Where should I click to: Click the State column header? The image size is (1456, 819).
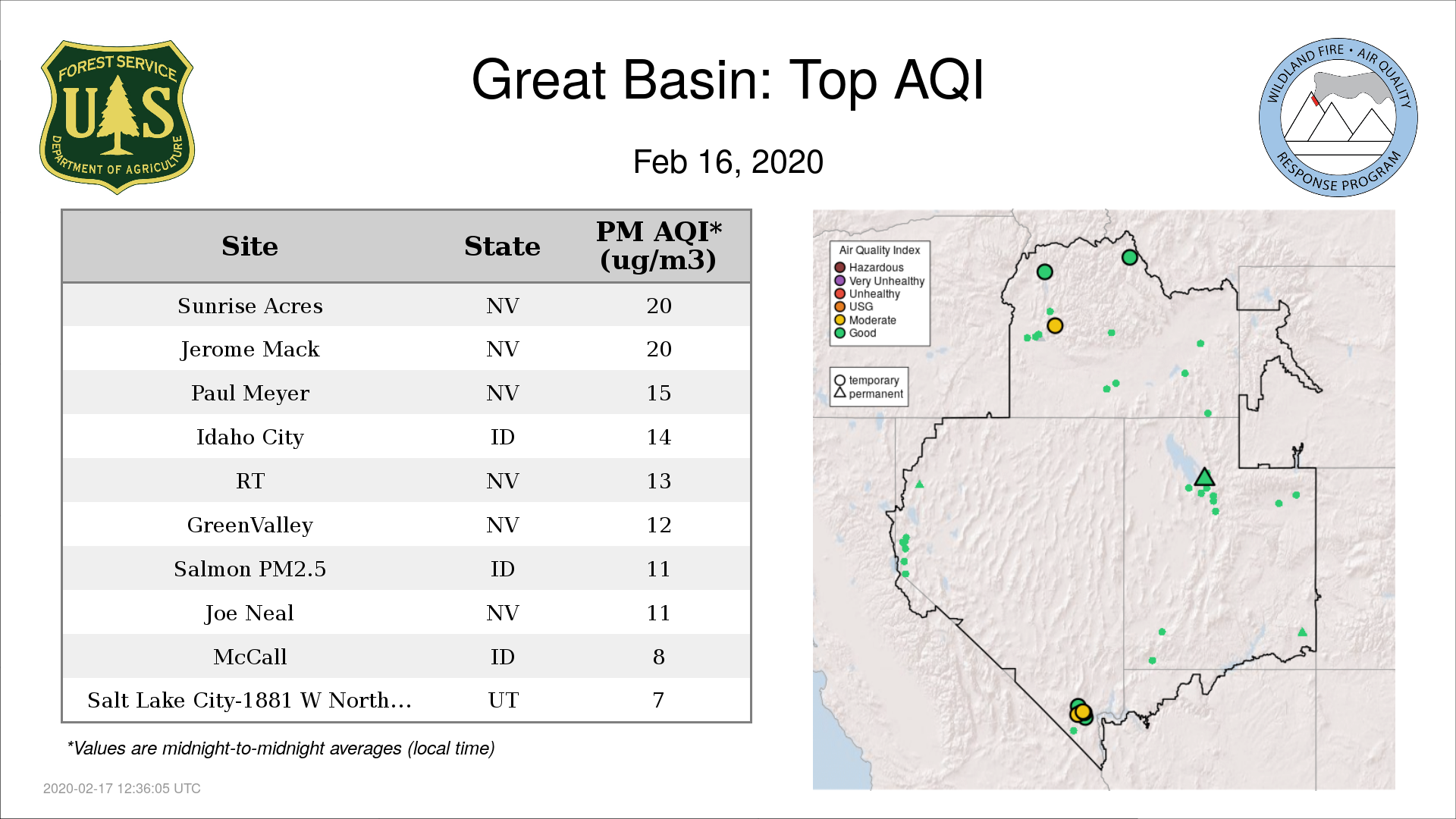coord(502,246)
